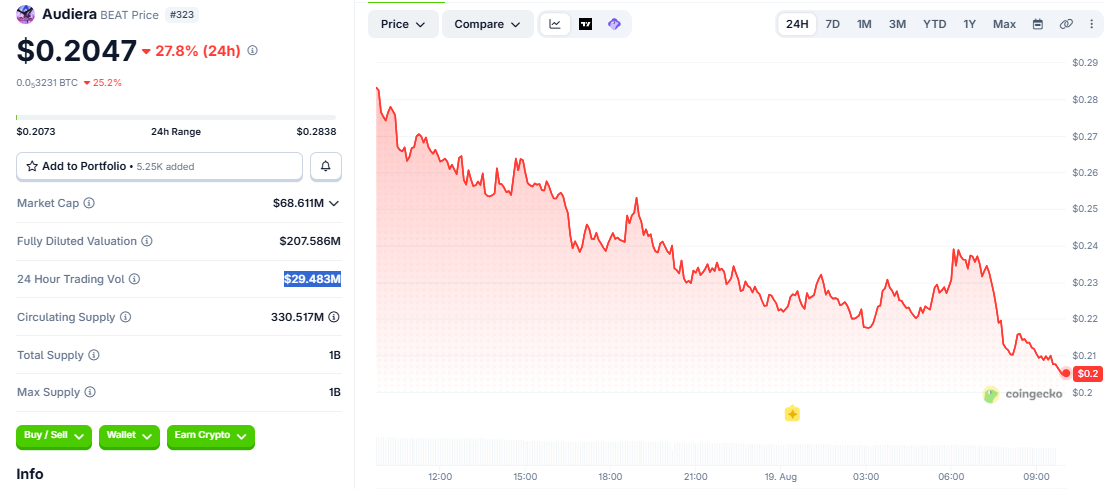Open chart more options menu
This screenshot has width=1113, height=489.
pos(1092,24)
